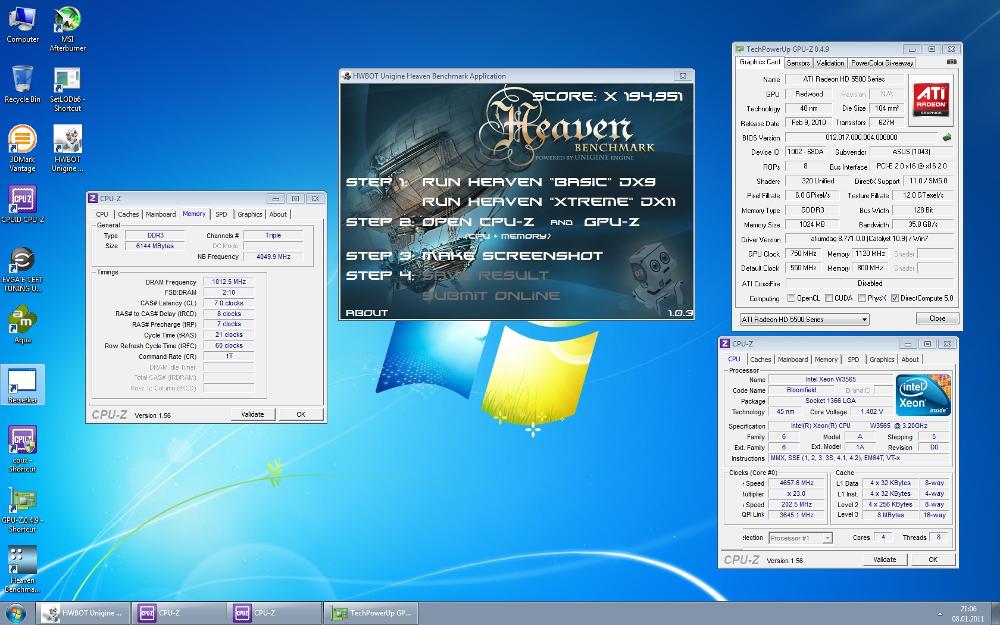Select the EVGA E-LEET Tuning Utility desktop icon

[22, 268]
